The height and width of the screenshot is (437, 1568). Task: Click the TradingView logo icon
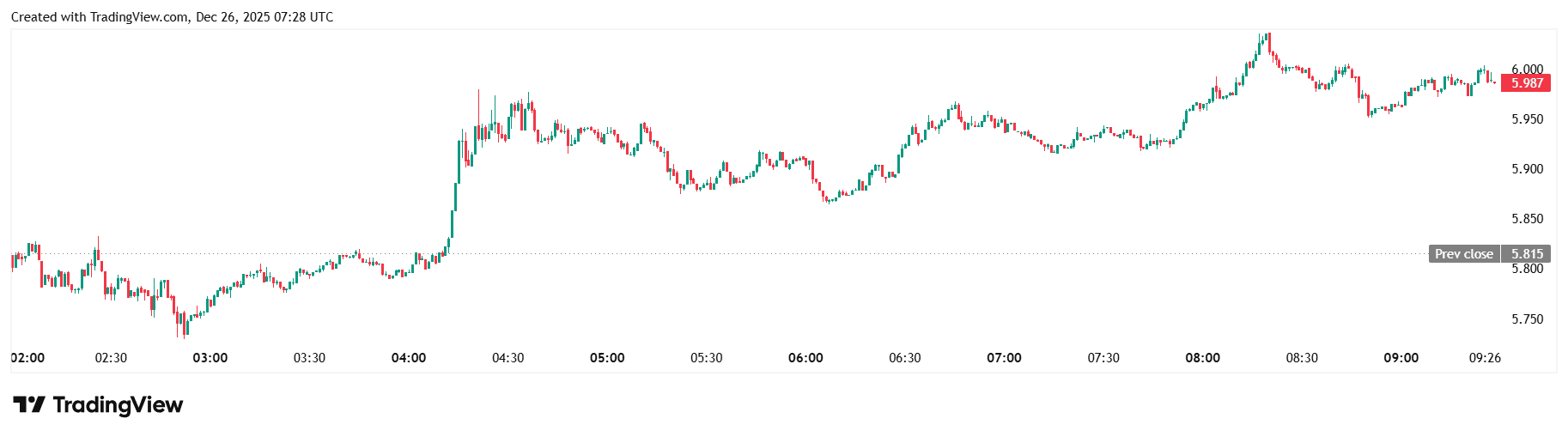tap(28, 404)
